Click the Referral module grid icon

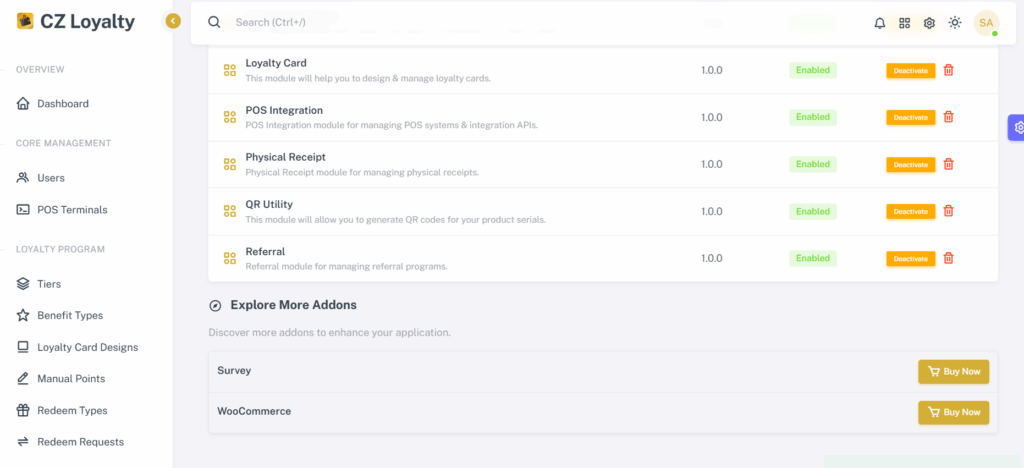[x=229, y=258]
